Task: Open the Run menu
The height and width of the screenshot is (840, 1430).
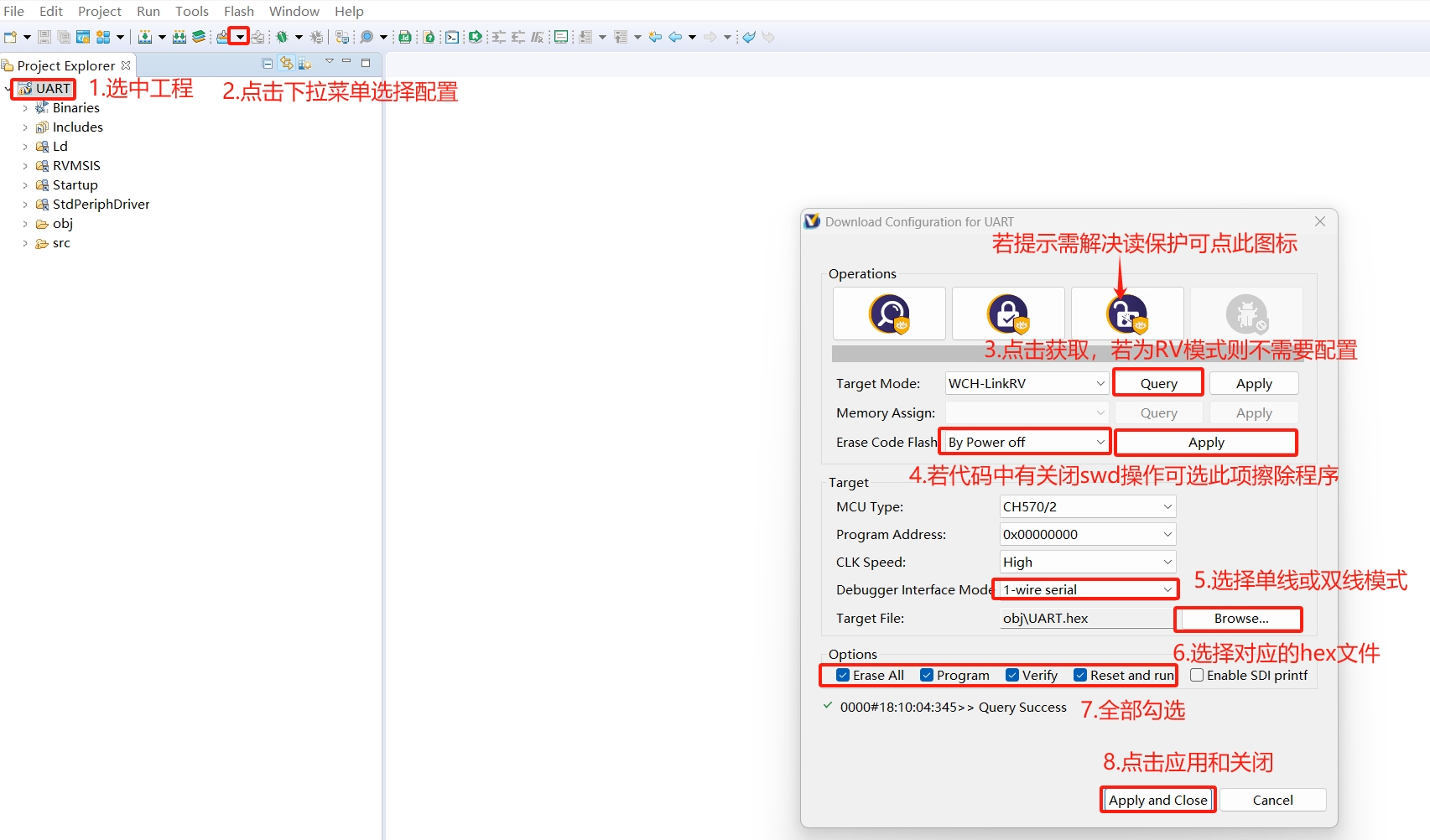Action: coord(148,11)
